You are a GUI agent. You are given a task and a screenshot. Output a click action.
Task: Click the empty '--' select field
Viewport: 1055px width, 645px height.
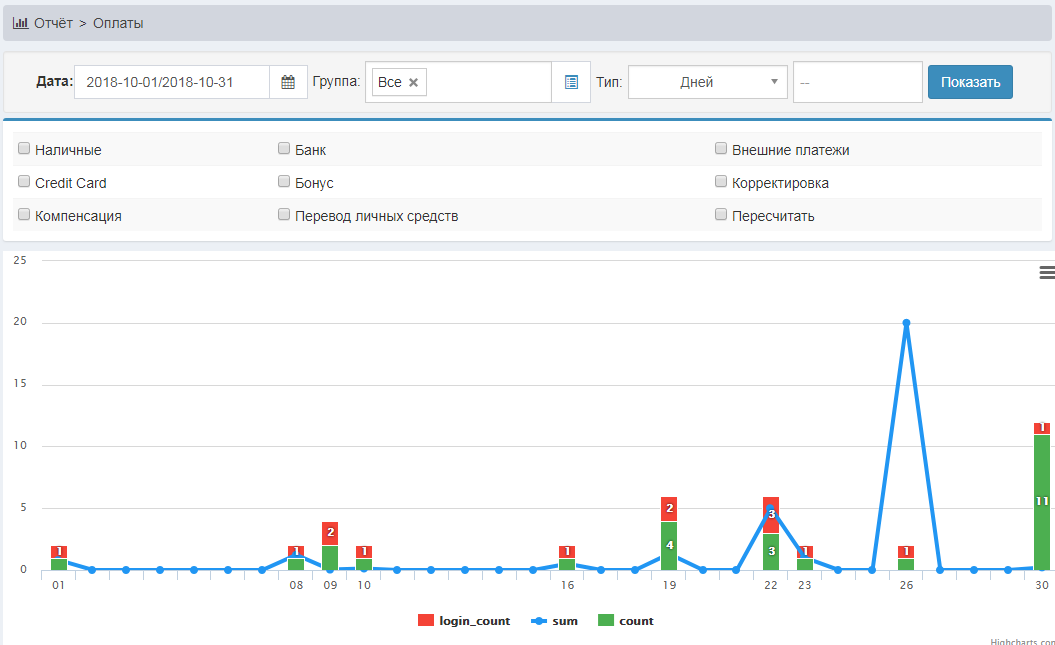pos(857,82)
